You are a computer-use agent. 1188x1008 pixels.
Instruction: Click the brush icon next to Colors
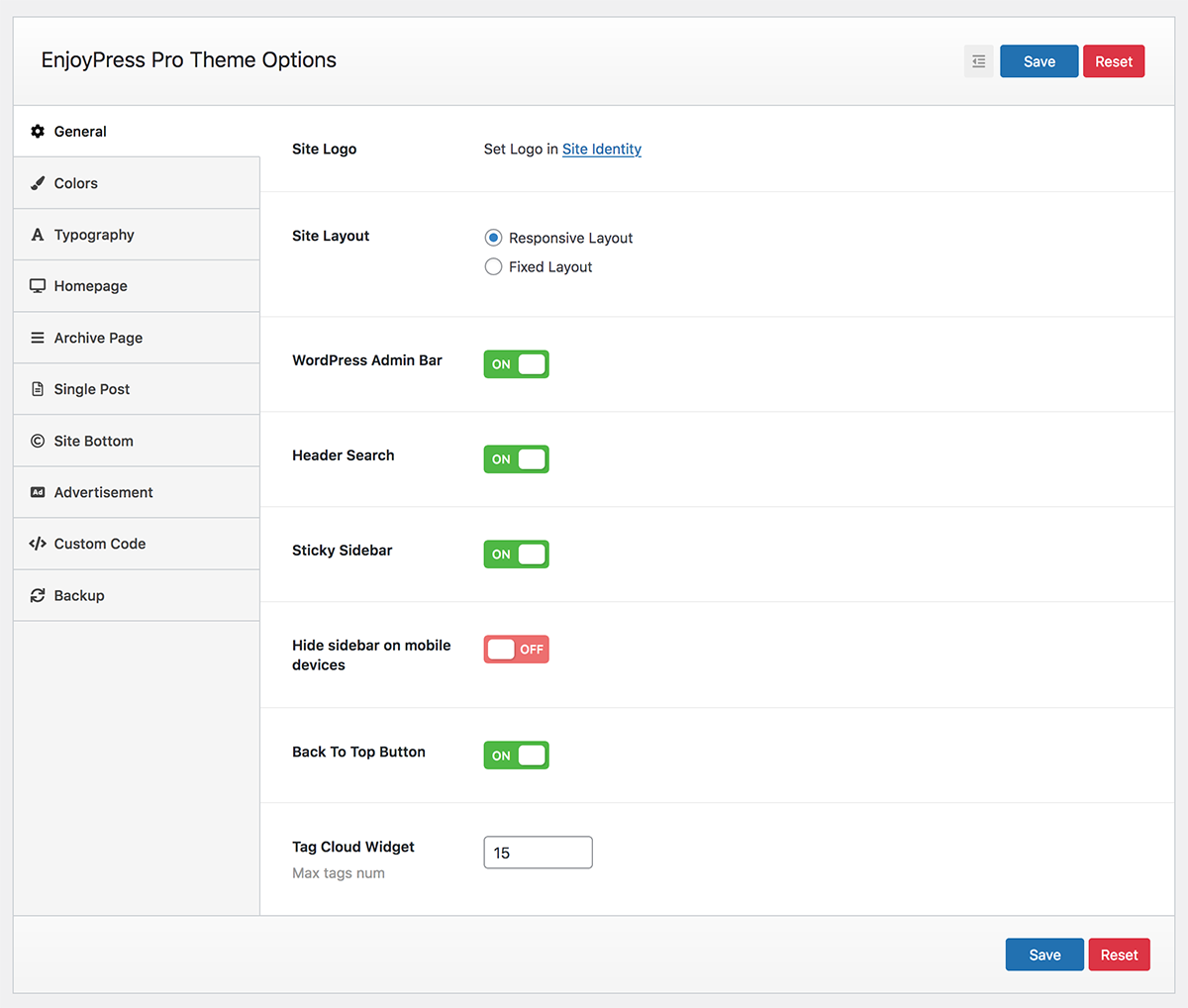pos(38,182)
